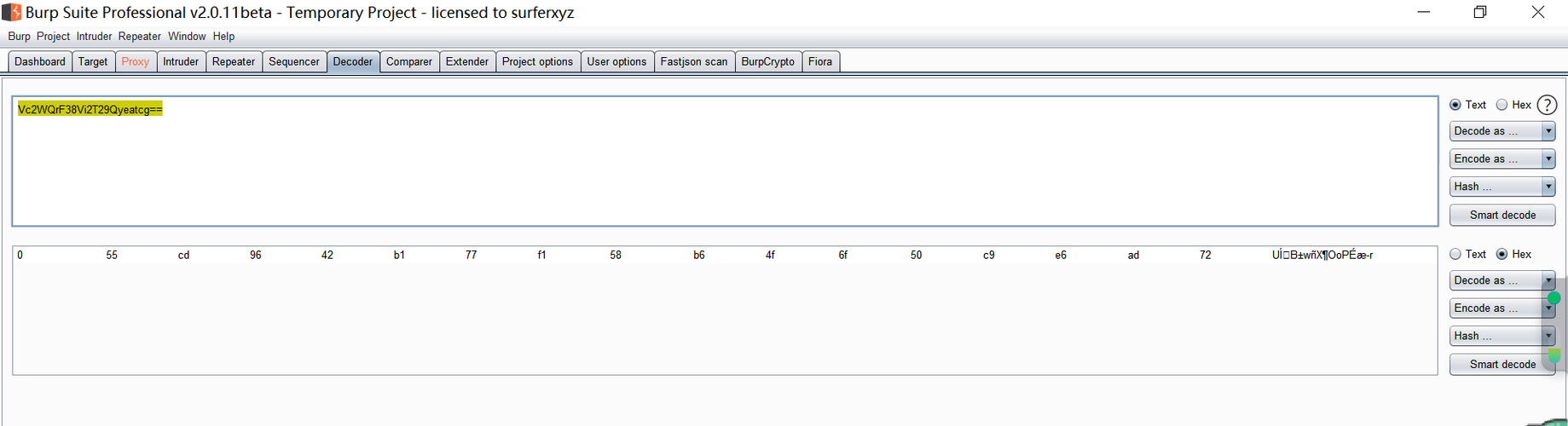
Task: Click hex cell '58' in output row
Action: pyautogui.click(x=616, y=255)
